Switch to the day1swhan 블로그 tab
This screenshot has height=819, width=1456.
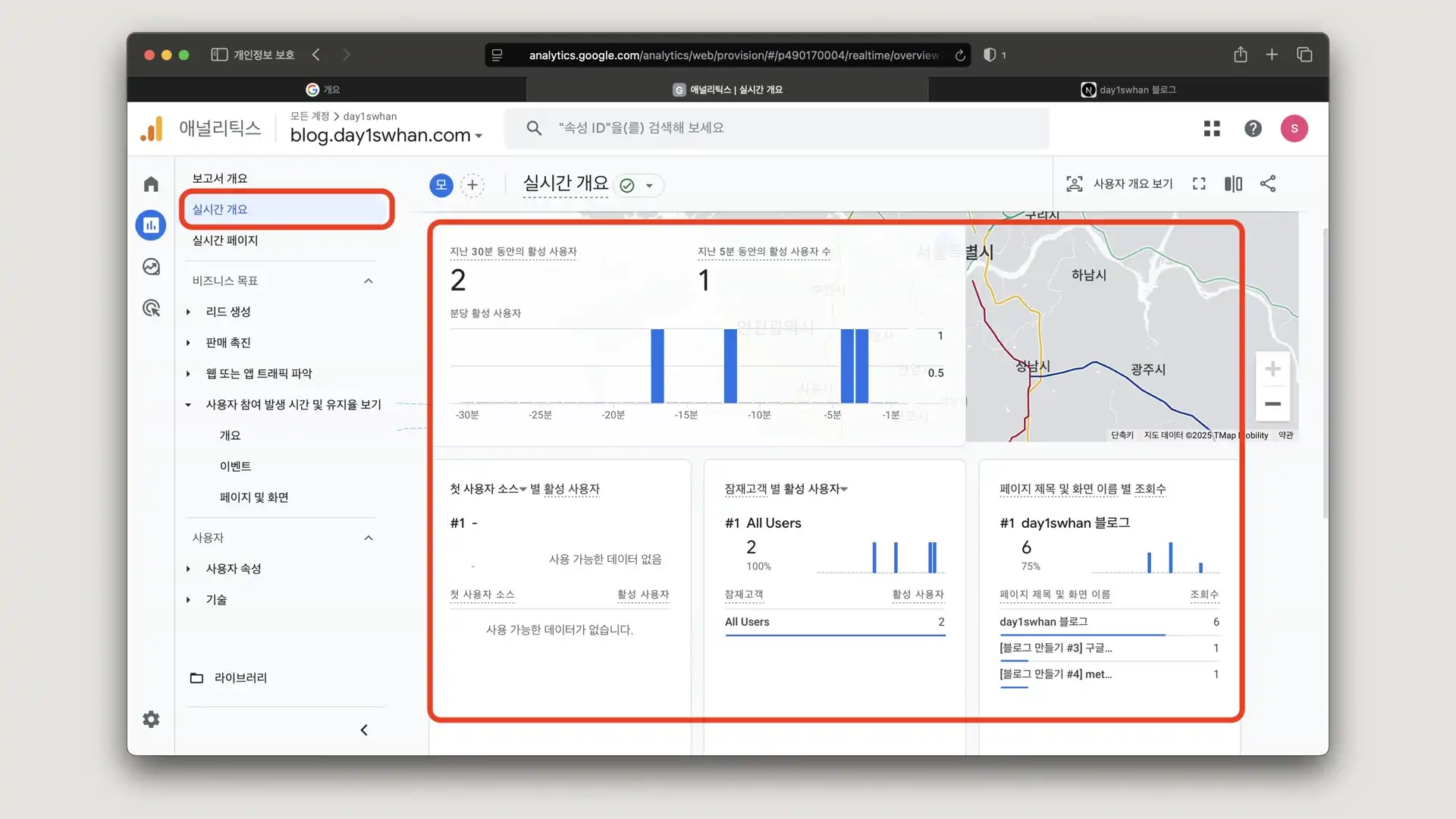(x=1128, y=89)
